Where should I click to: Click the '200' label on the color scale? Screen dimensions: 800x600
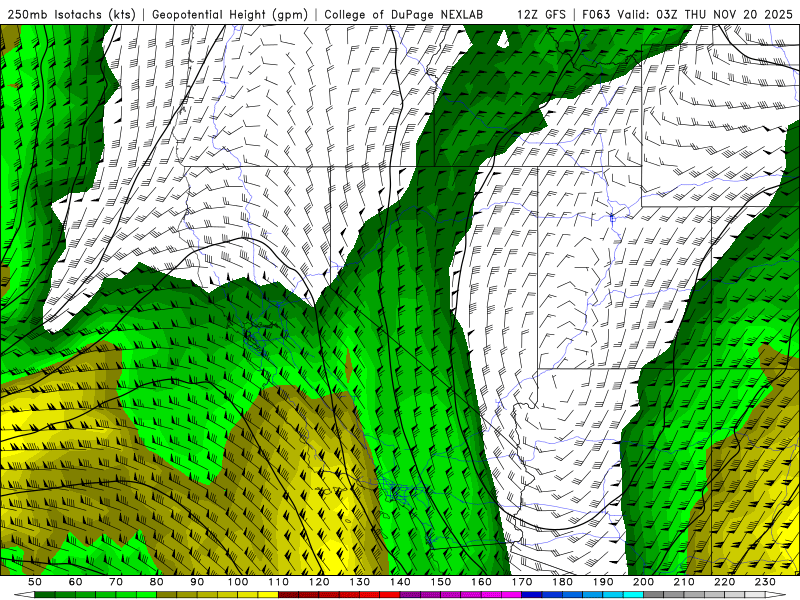643,582
